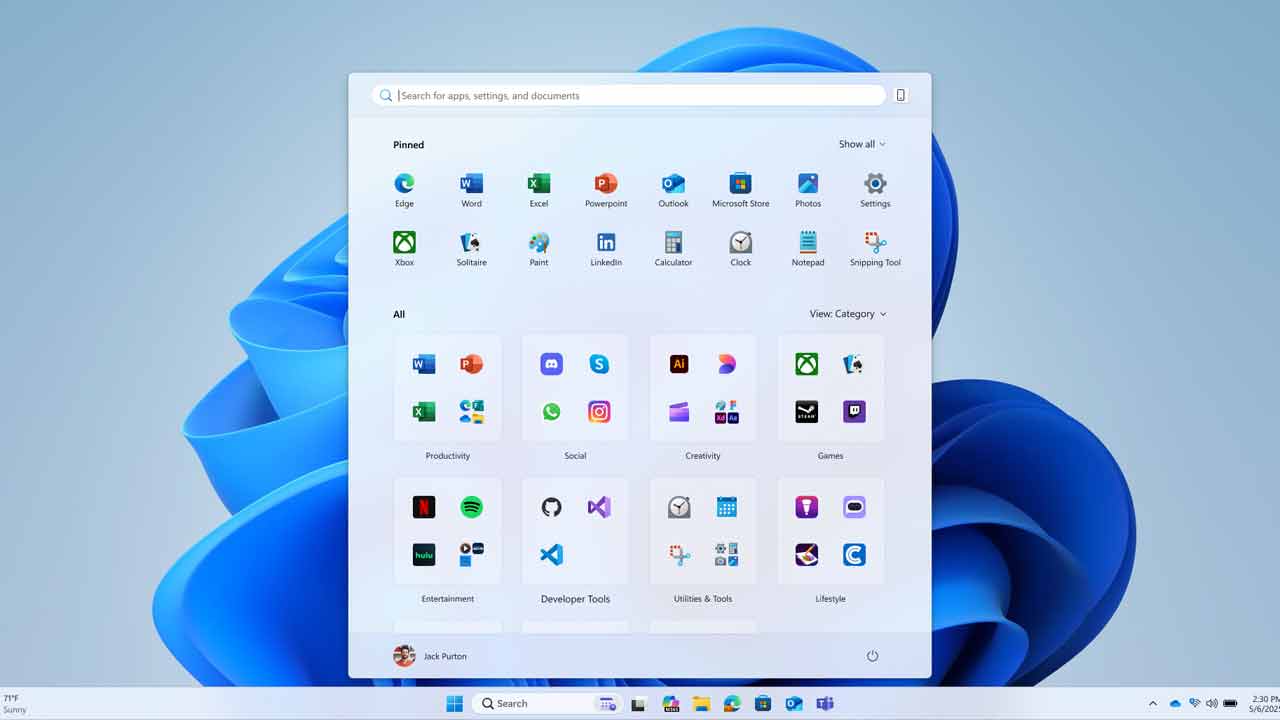Open WhatsApp in the Social group
The width and height of the screenshot is (1280, 720).
coord(551,412)
